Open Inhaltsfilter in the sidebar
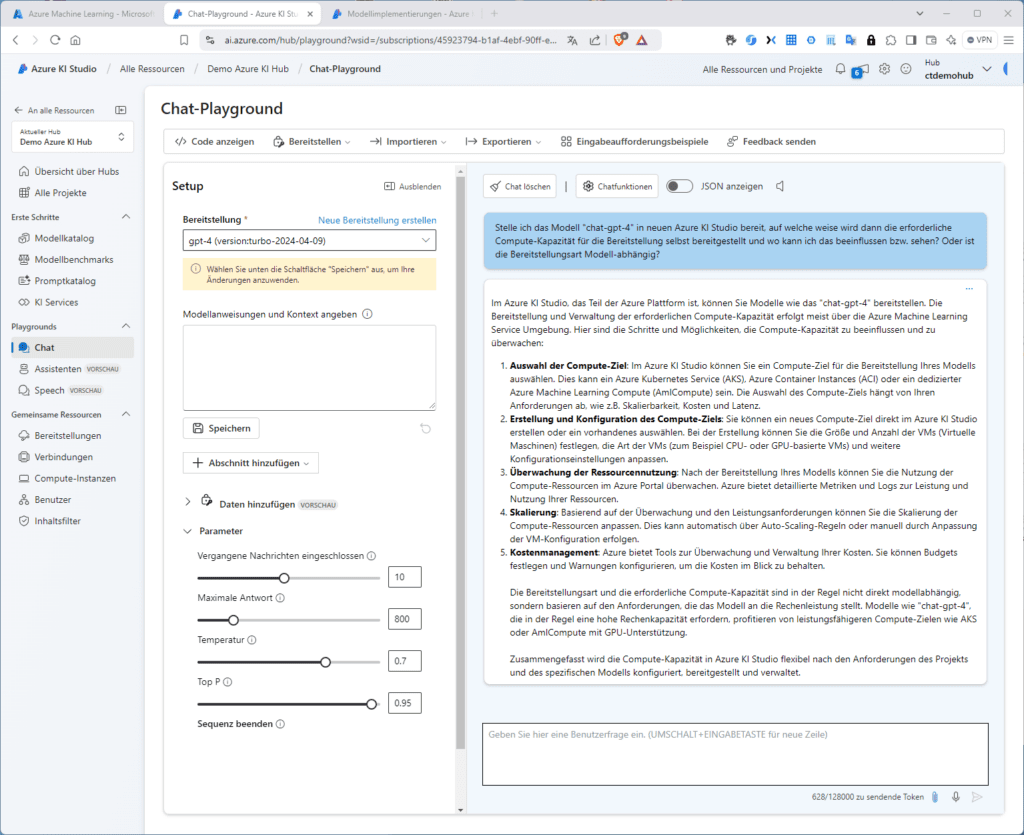The width and height of the screenshot is (1024, 835). point(57,521)
